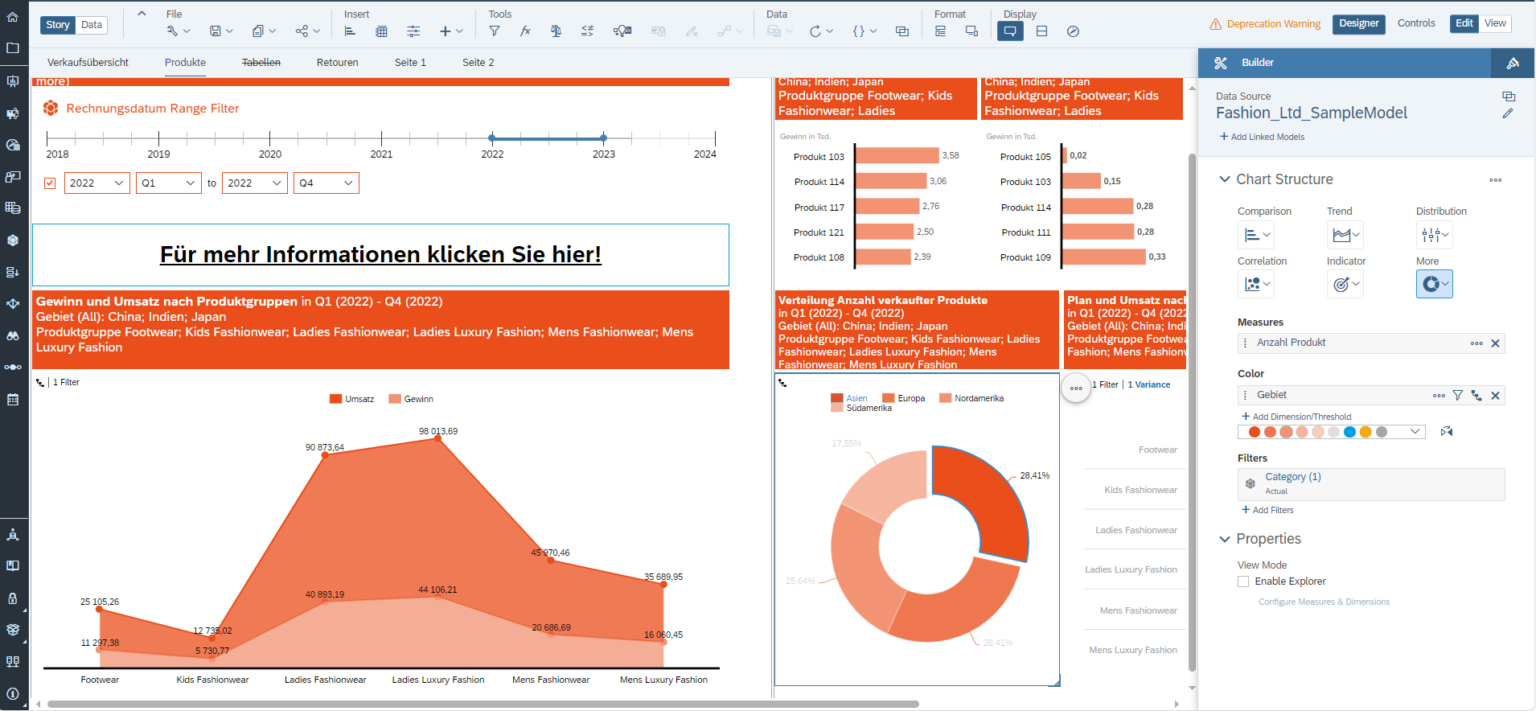Click the hierarchy icon on Gebiet row
This screenshot has height=711, width=1536.
tap(1477, 396)
